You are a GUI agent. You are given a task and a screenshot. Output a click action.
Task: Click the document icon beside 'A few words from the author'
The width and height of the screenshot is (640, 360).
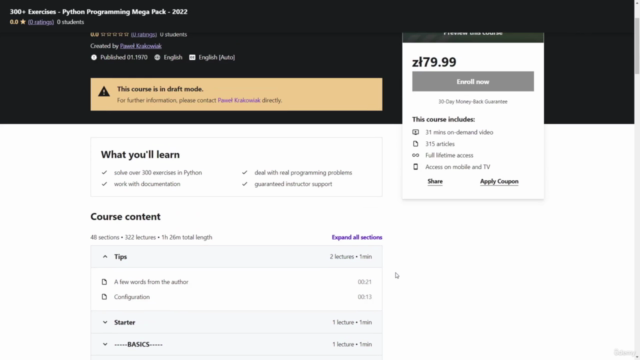(104, 282)
